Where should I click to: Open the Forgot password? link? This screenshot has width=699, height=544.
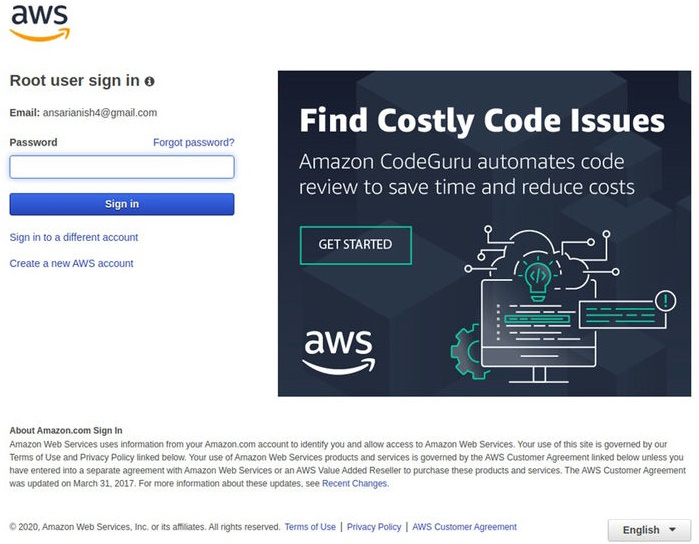(x=193, y=142)
